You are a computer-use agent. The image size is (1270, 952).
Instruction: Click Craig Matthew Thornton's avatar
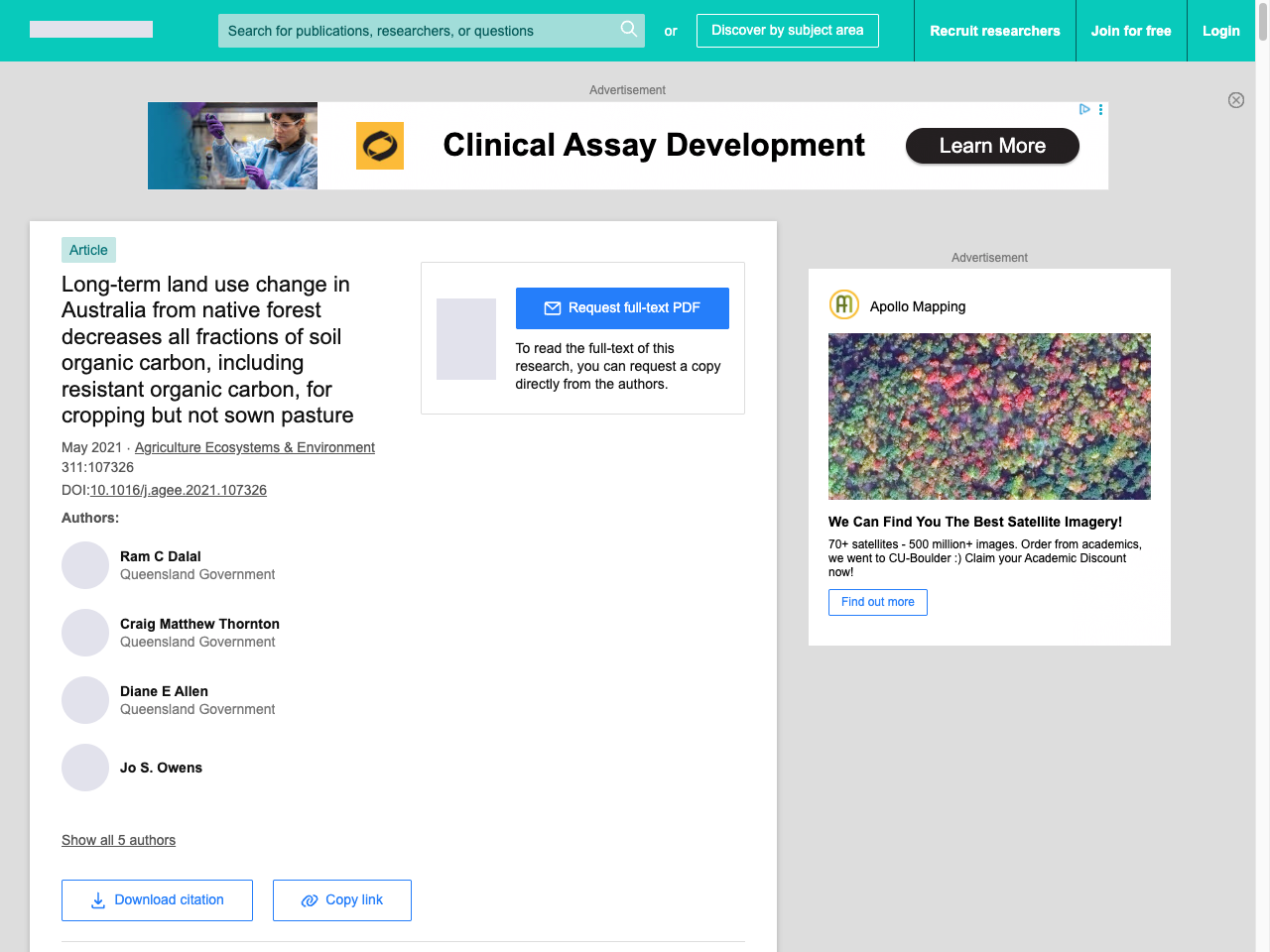coord(85,633)
